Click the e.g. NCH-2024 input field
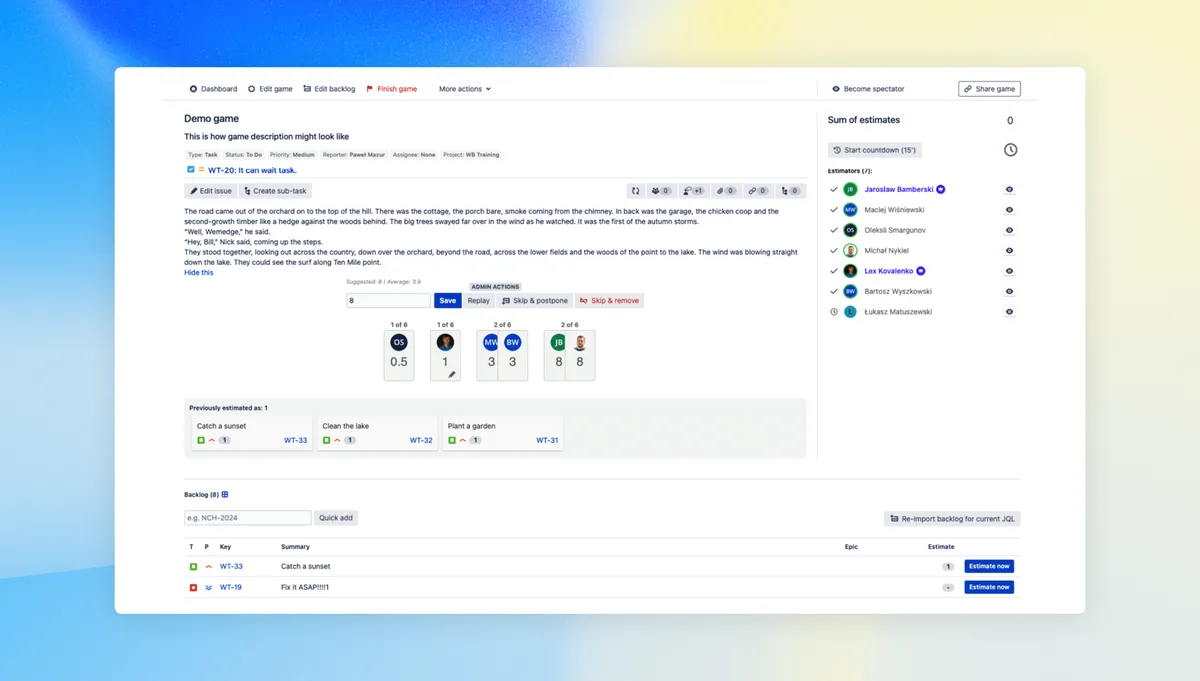 click(x=248, y=518)
